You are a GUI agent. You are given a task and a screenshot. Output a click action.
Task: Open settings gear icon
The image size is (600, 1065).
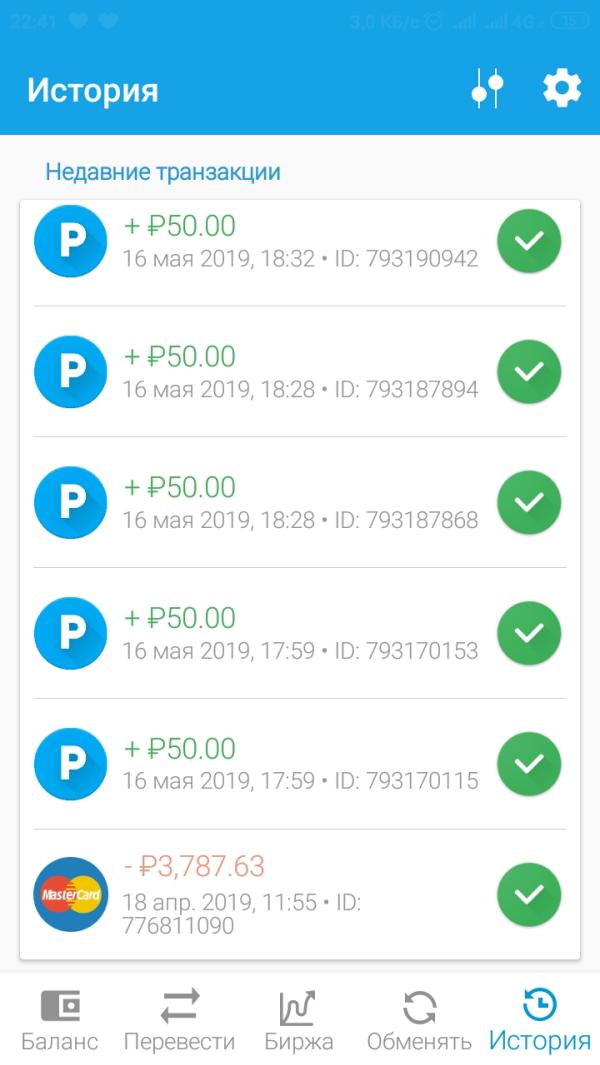pyautogui.click(x=562, y=88)
